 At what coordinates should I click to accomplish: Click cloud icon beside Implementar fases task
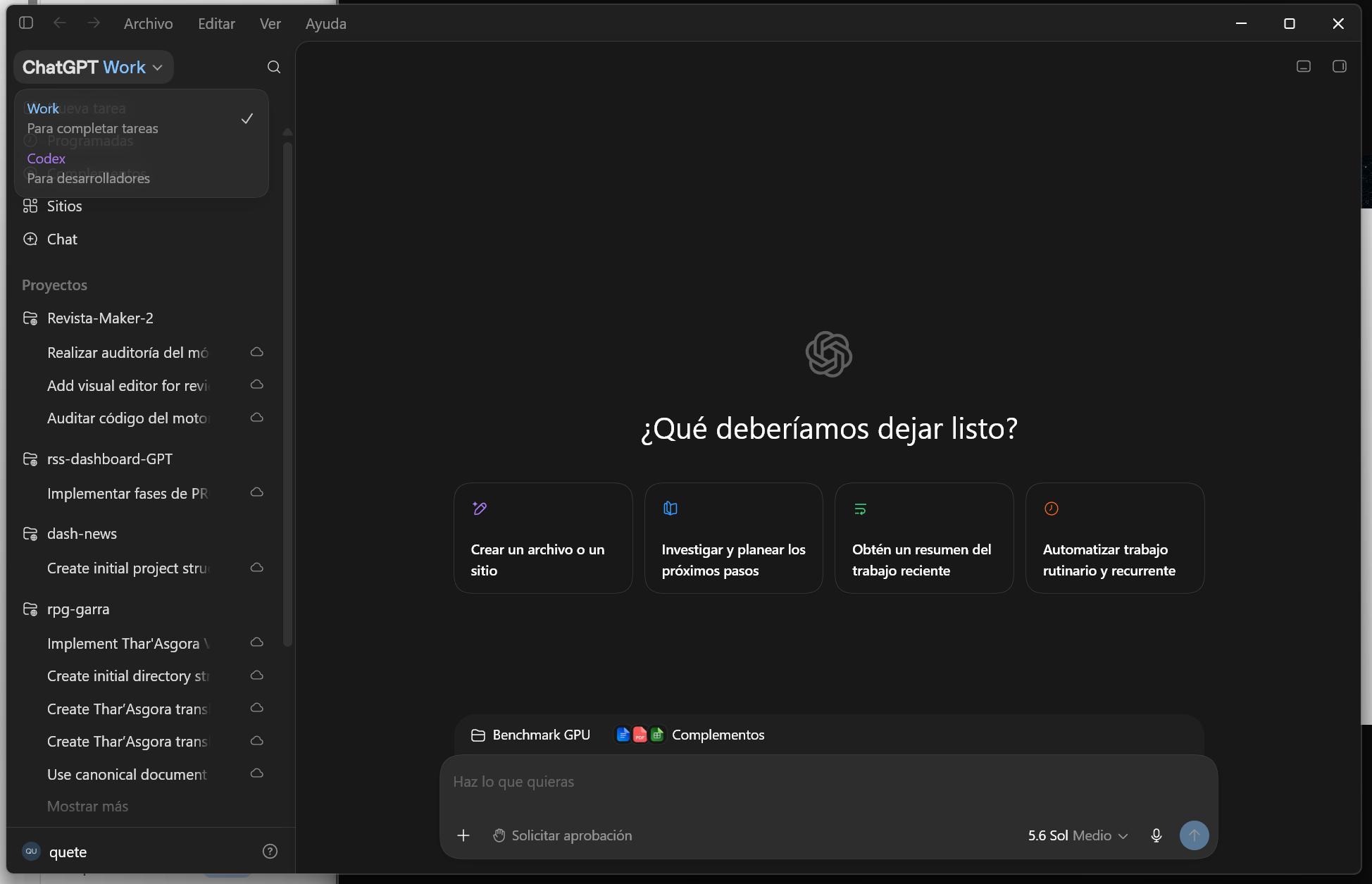pyautogui.click(x=257, y=492)
